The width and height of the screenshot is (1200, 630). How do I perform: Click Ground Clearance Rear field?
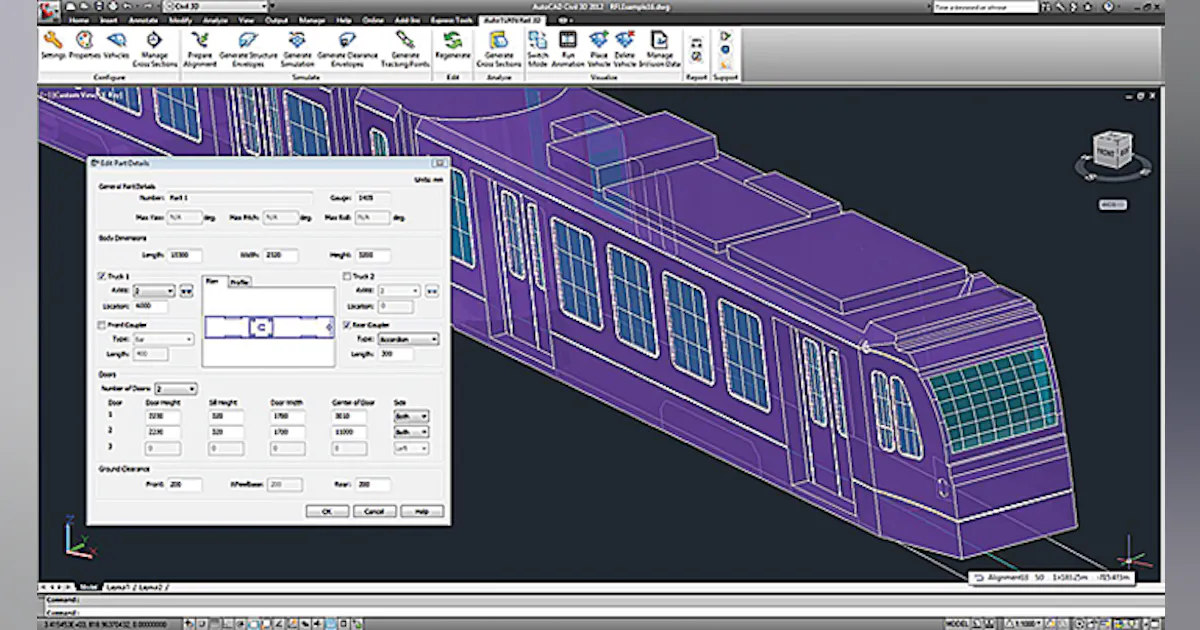[373, 484]
